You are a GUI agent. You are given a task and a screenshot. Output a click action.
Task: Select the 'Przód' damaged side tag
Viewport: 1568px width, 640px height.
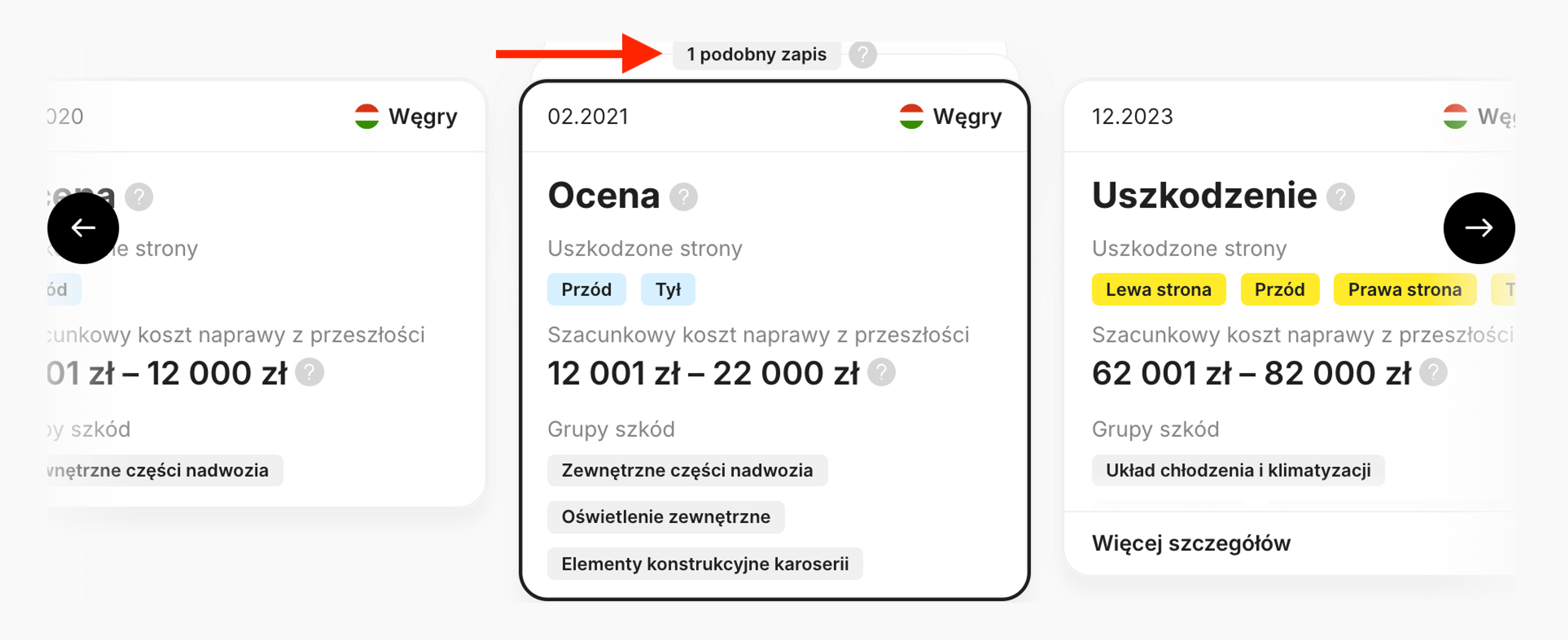(x=586, y=289)
